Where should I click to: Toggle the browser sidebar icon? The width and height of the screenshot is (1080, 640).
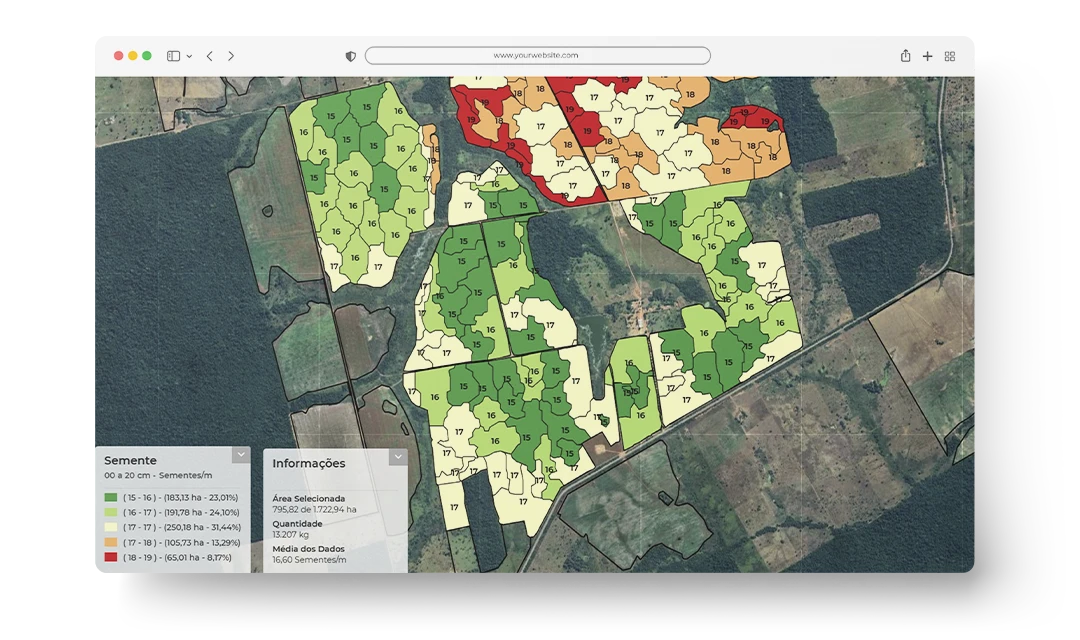[173, 56]
